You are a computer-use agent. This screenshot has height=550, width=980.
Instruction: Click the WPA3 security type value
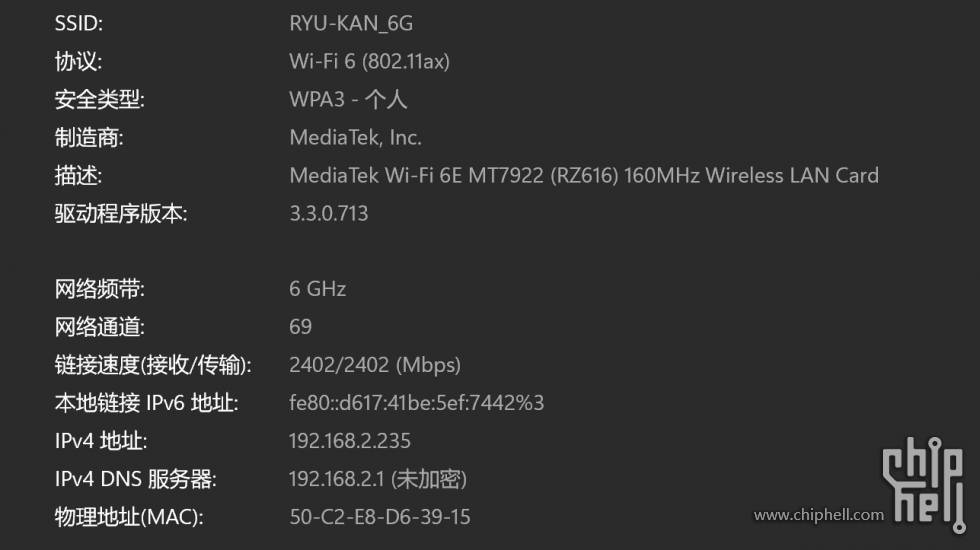pos(348,99)
